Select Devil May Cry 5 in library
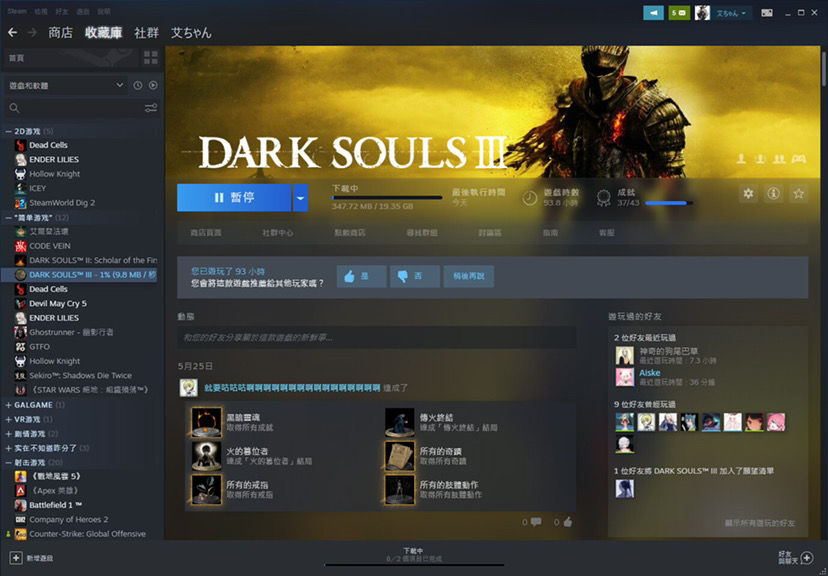Screen dimensions: 828x576 (x=58, y=304)
